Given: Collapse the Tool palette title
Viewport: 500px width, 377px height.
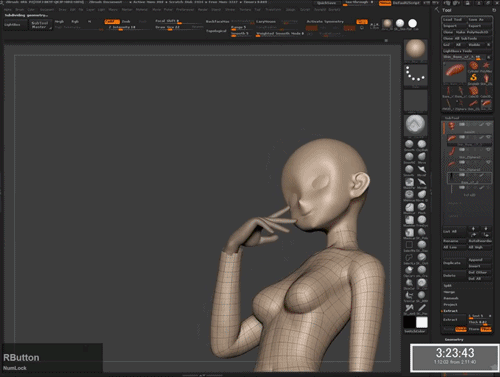Looking at the screenshot, I should point(447,10).
